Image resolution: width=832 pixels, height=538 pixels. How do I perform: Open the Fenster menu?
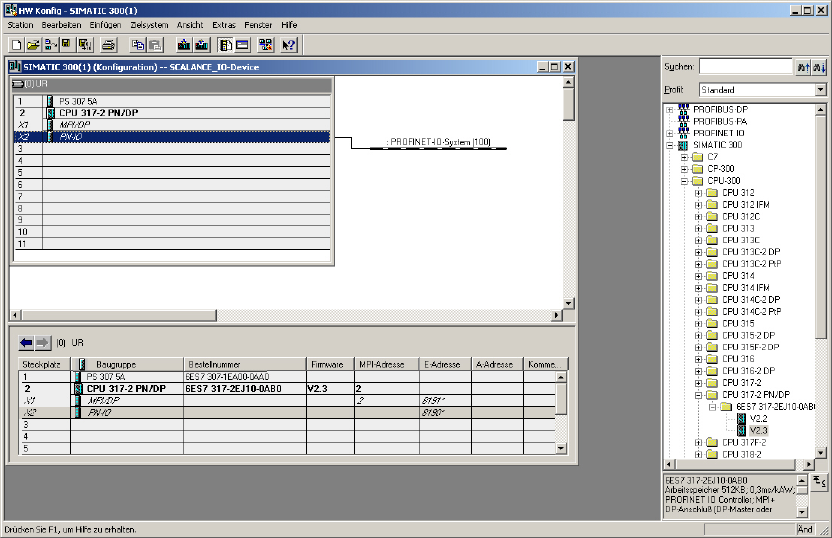[258, 25]
